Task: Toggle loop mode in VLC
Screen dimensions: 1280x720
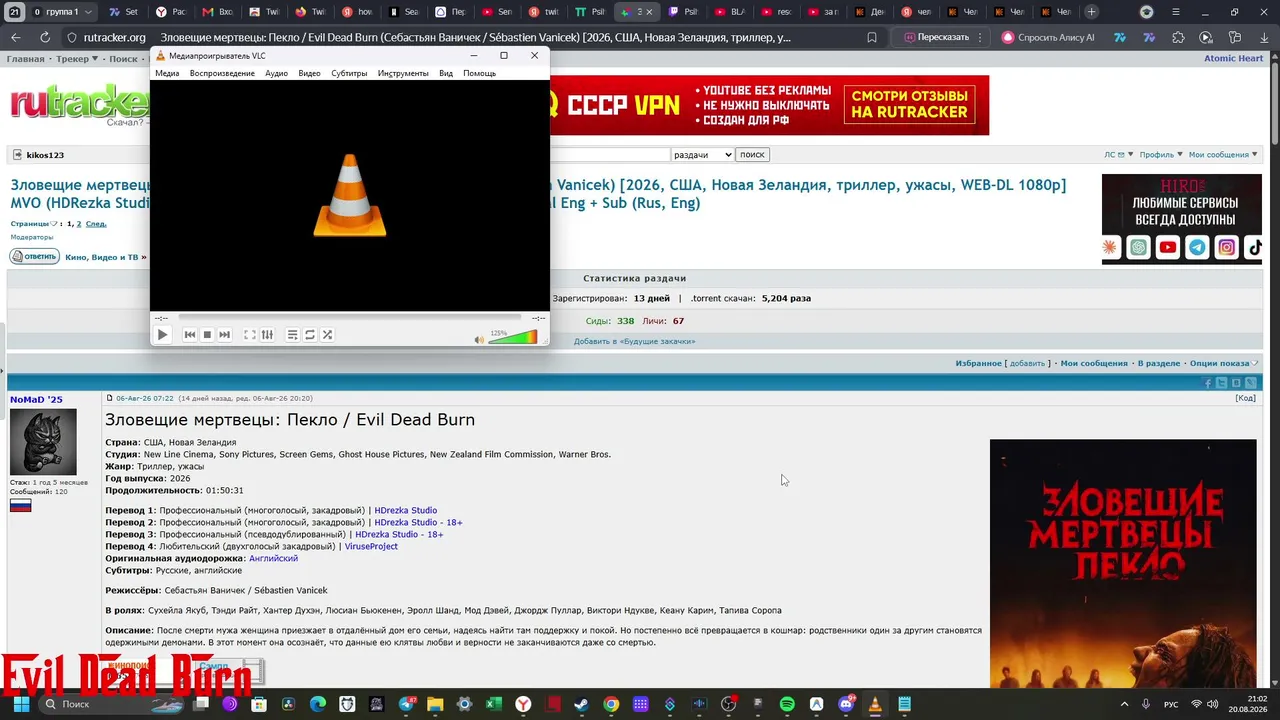Action: pos(310,335)
